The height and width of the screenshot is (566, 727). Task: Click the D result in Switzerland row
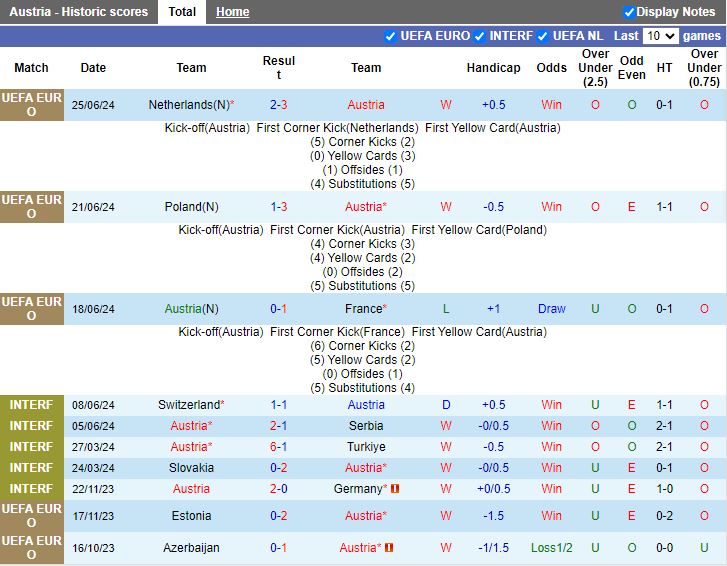[x=446, y=405]
